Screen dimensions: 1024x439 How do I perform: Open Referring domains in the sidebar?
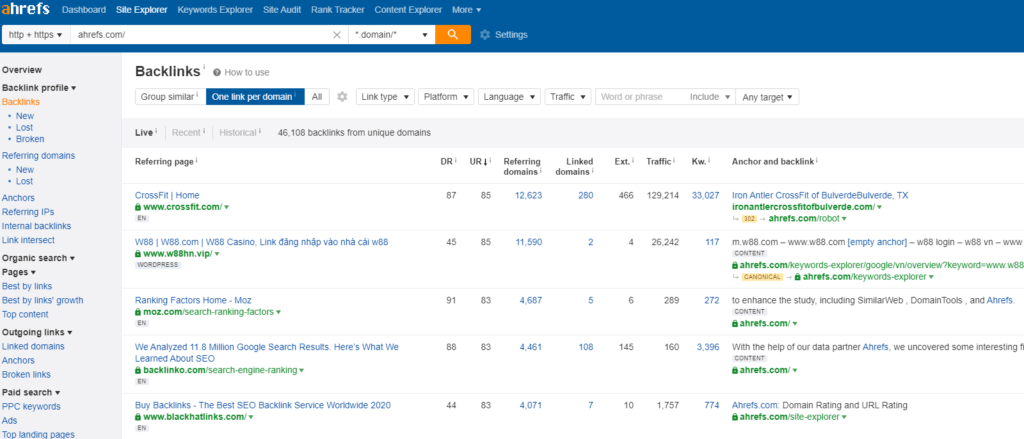point(39,155)
